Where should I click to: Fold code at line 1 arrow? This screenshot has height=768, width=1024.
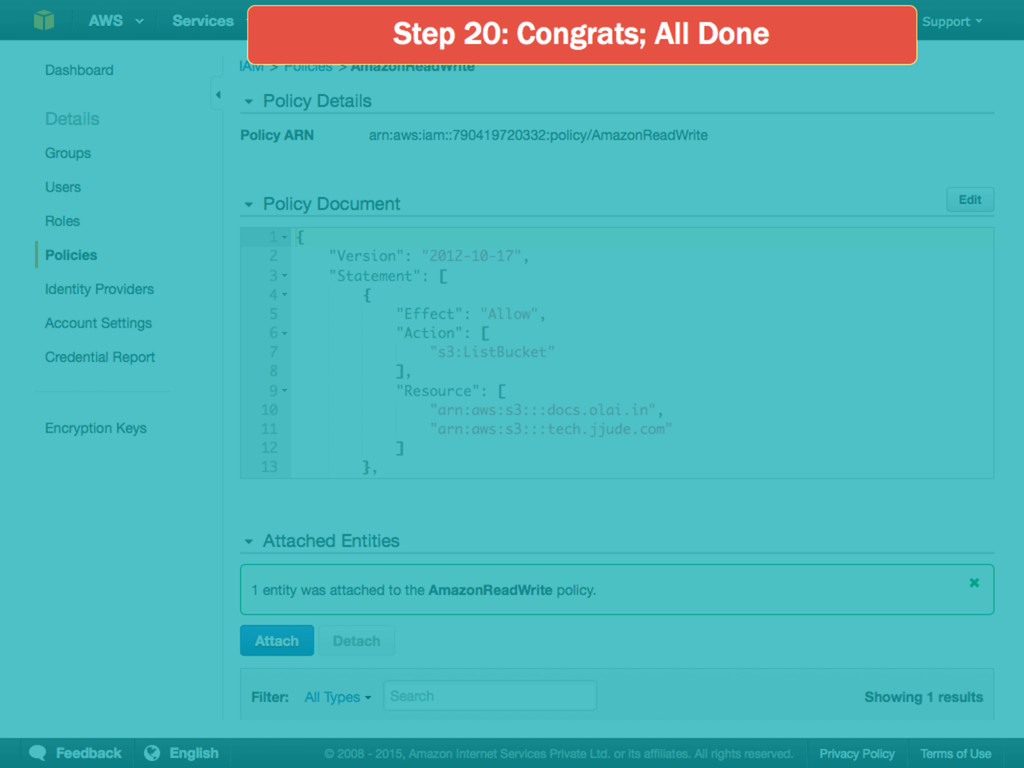285,237
